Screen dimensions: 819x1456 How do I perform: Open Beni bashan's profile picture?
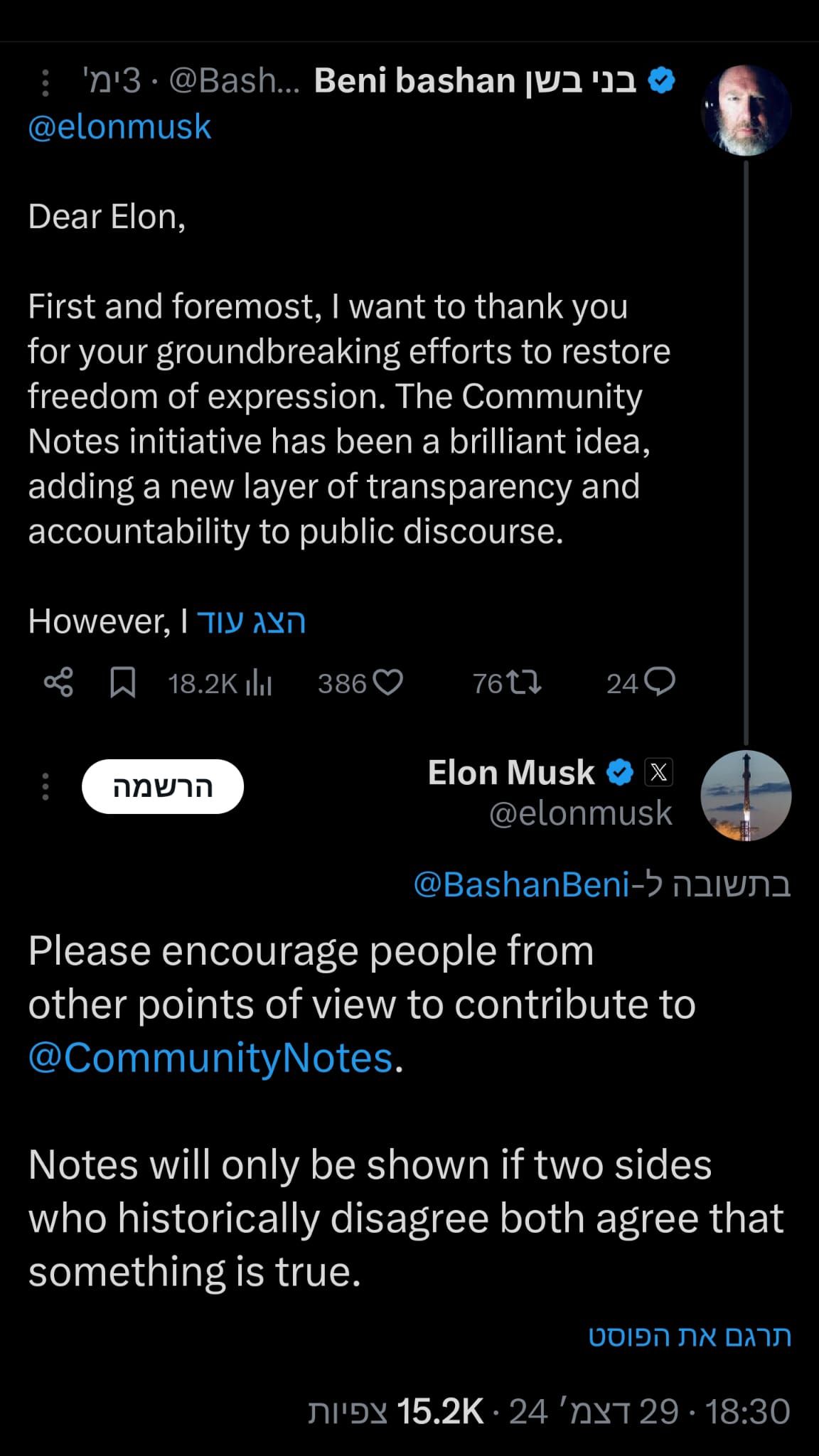tap(746, 110)
